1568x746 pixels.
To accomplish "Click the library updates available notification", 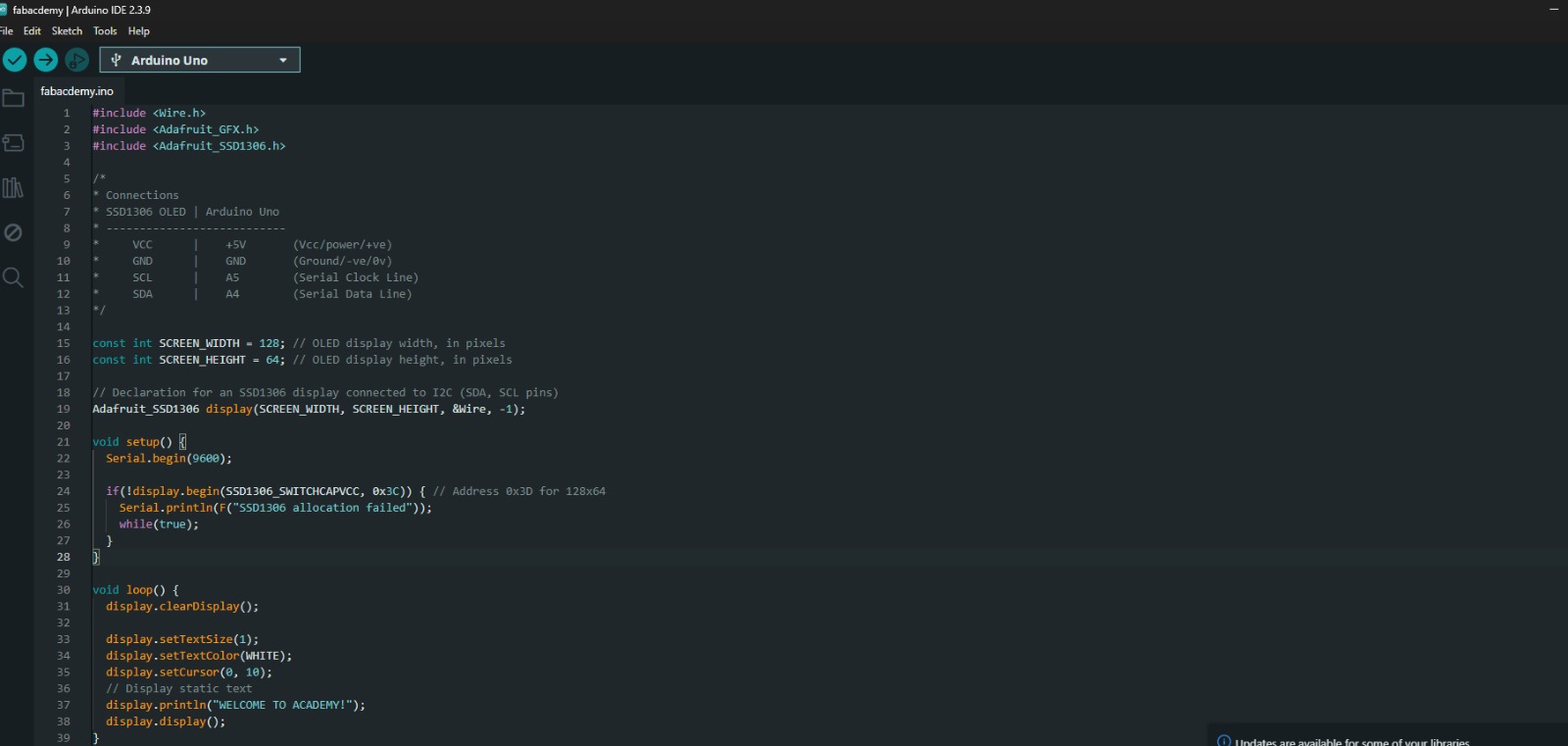I will (x=1352, y=741).
